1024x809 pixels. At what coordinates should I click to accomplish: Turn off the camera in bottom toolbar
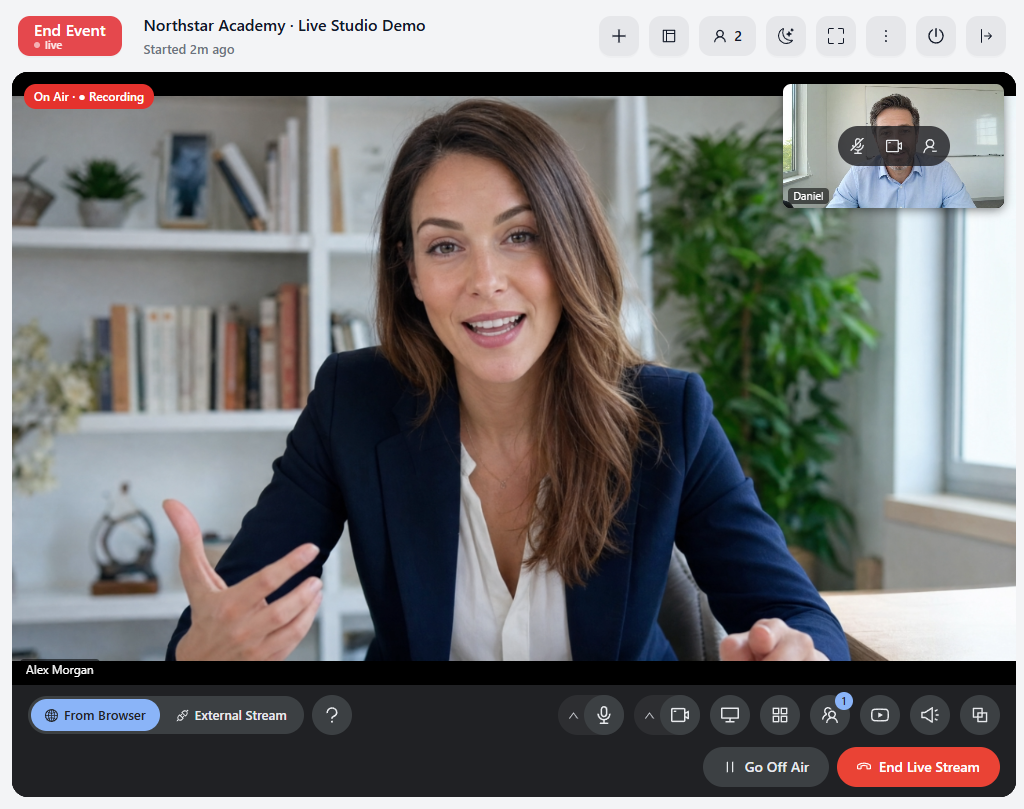[x=680, y=715]
